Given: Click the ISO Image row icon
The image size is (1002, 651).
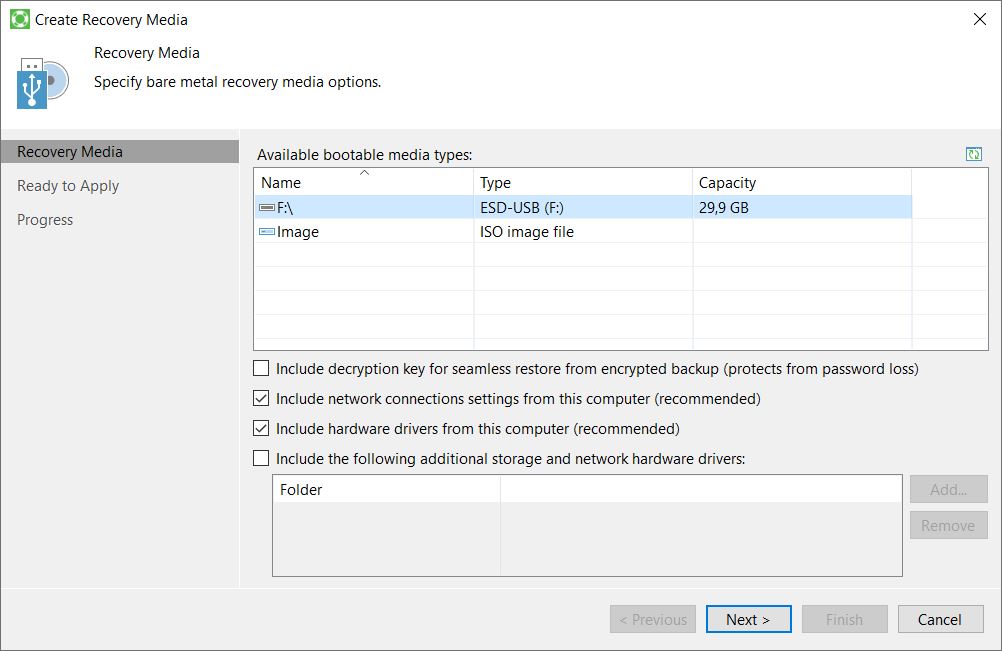Looking at the screenshot, I should click(267, 232).
